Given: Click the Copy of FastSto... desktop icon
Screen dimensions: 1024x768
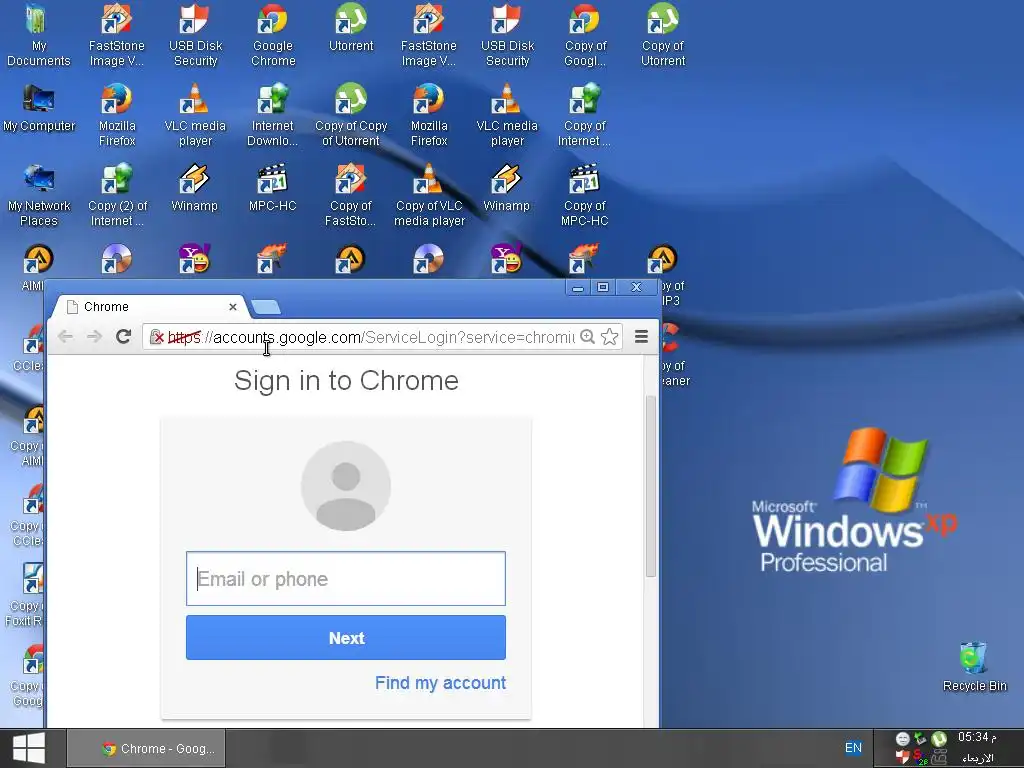Looking at the screenshot, I should coord(351,195).
